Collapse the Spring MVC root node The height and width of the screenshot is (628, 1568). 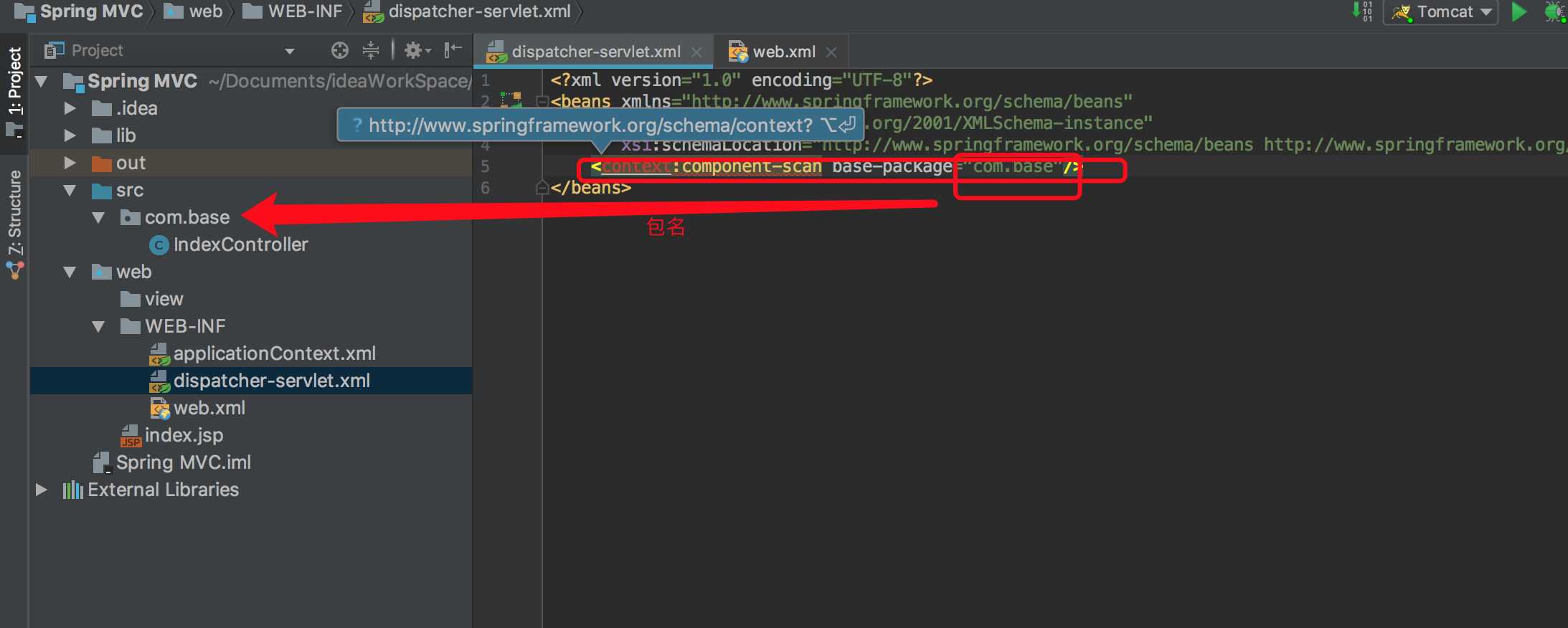41,81
